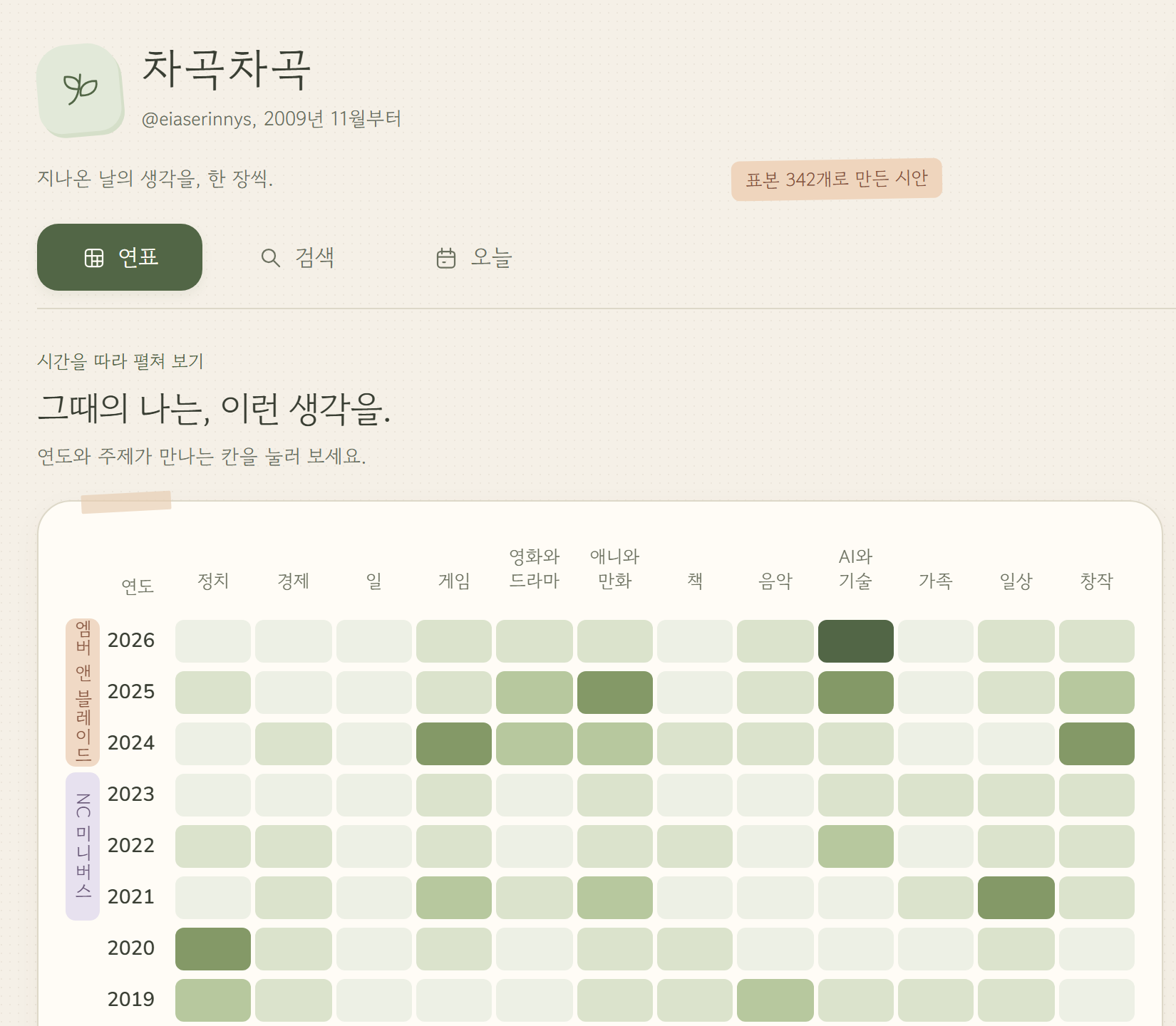Click the heading 그때의 나는, 이런 생각을.

tap(214, 409)
